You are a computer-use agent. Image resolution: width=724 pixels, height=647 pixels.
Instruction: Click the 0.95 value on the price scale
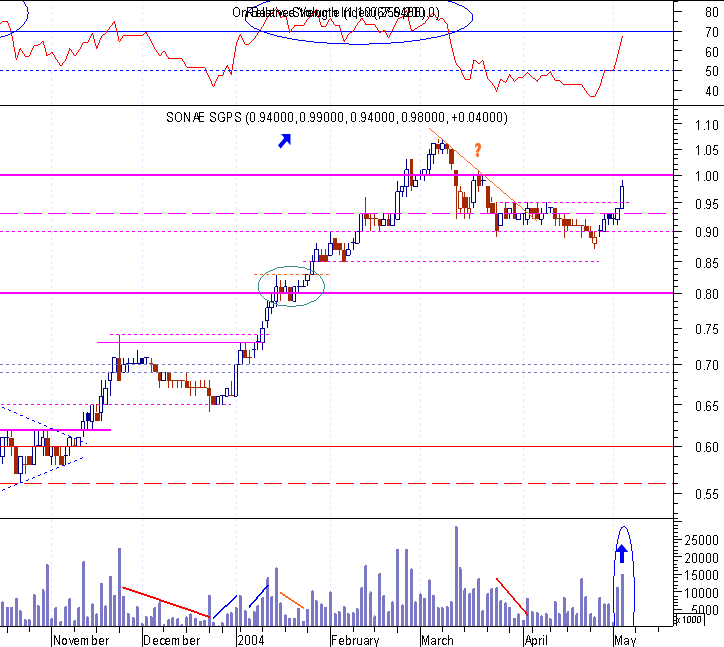(706, 204)
